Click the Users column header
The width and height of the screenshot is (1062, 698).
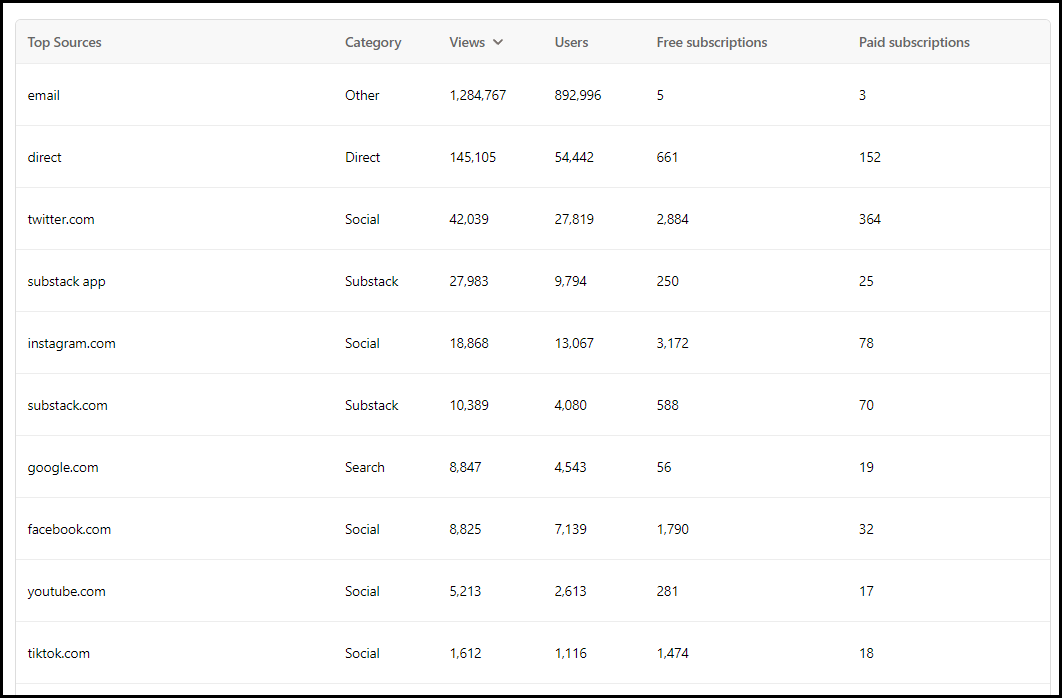click(571, 42)
